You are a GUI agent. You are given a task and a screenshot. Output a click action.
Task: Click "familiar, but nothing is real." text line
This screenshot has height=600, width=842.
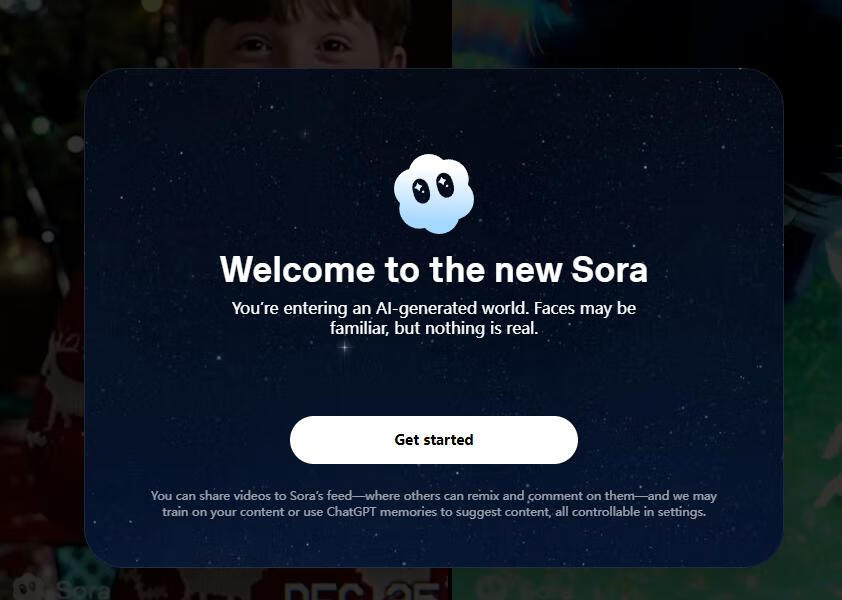point(434,328)
